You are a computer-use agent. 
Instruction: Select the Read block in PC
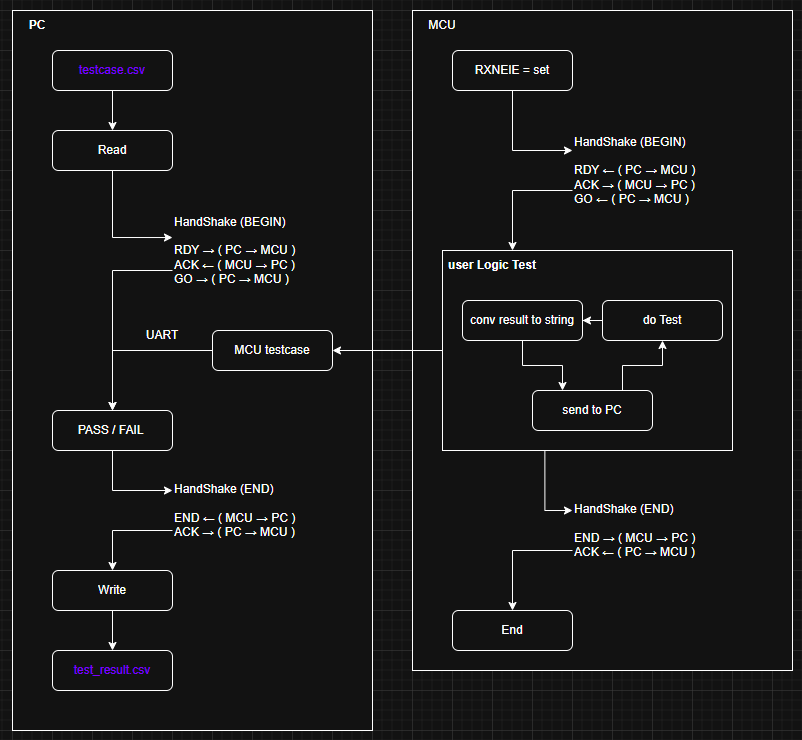point(112,150)
